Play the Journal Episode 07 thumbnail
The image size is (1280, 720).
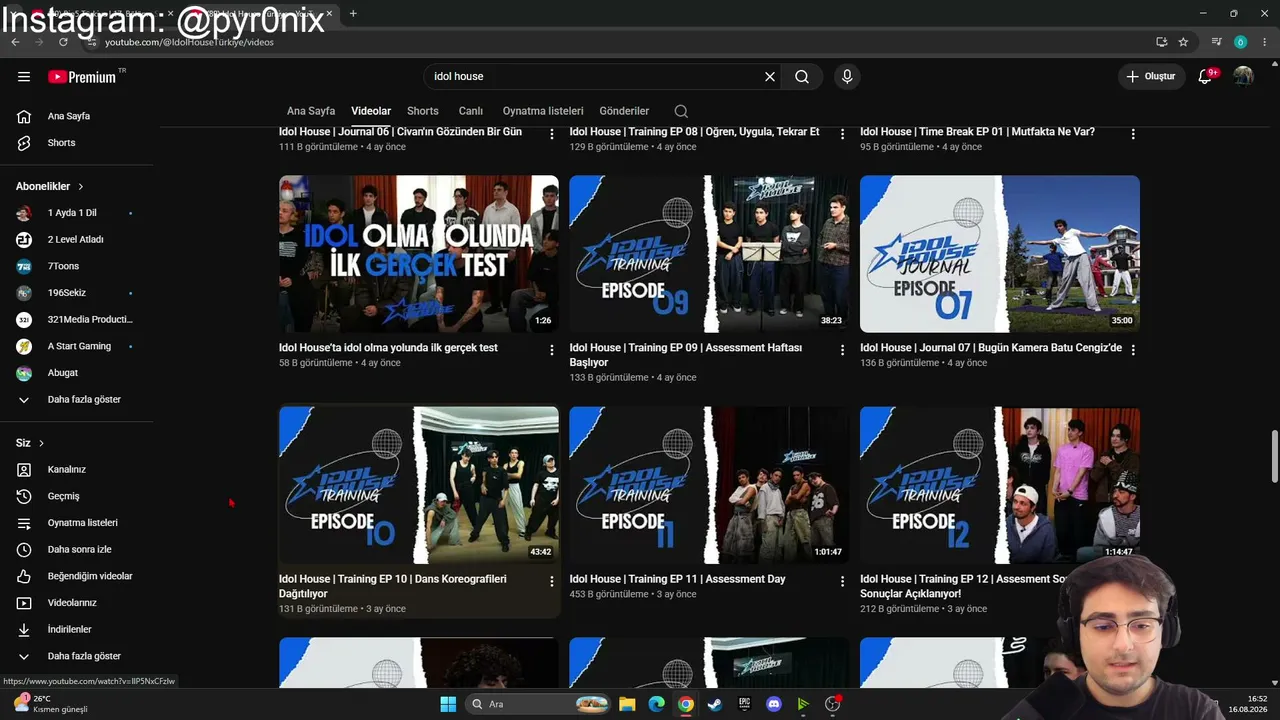point(1000,254)
